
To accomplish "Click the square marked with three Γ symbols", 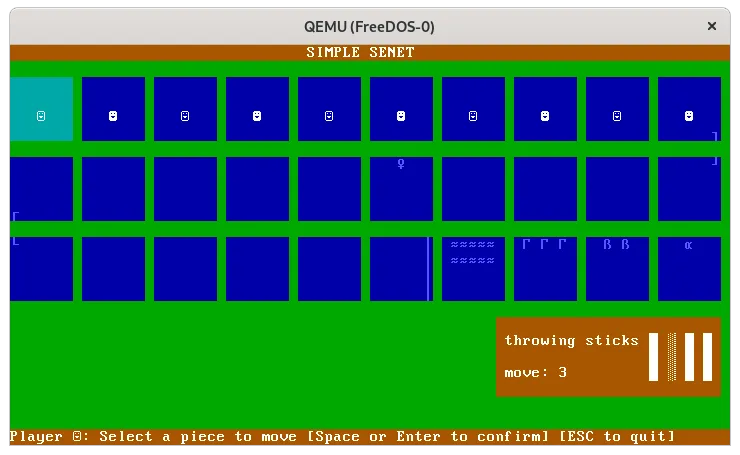I will (x=545, y=269).
